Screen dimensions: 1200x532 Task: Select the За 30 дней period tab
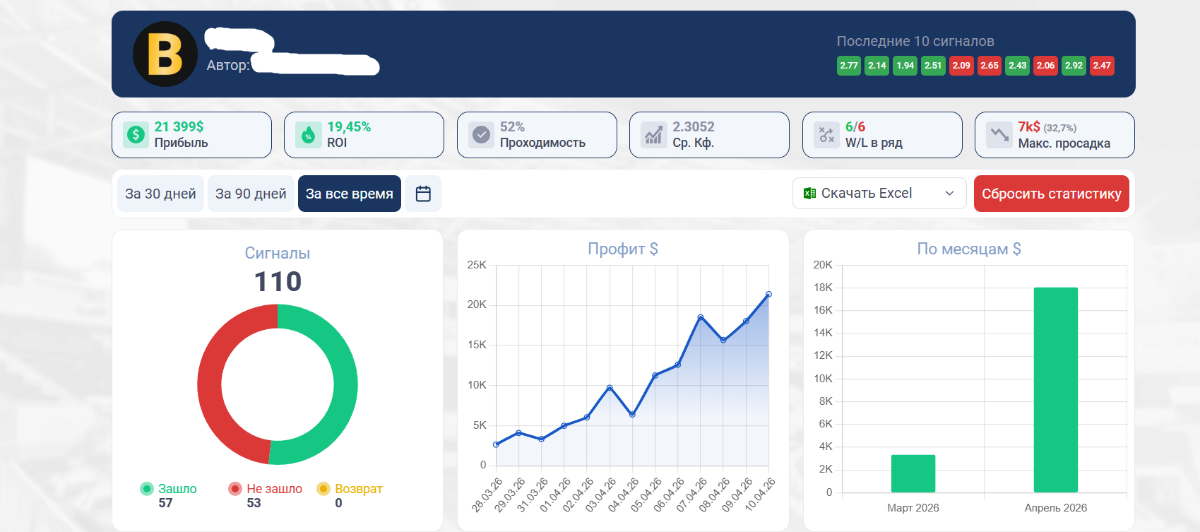(160, 194)
